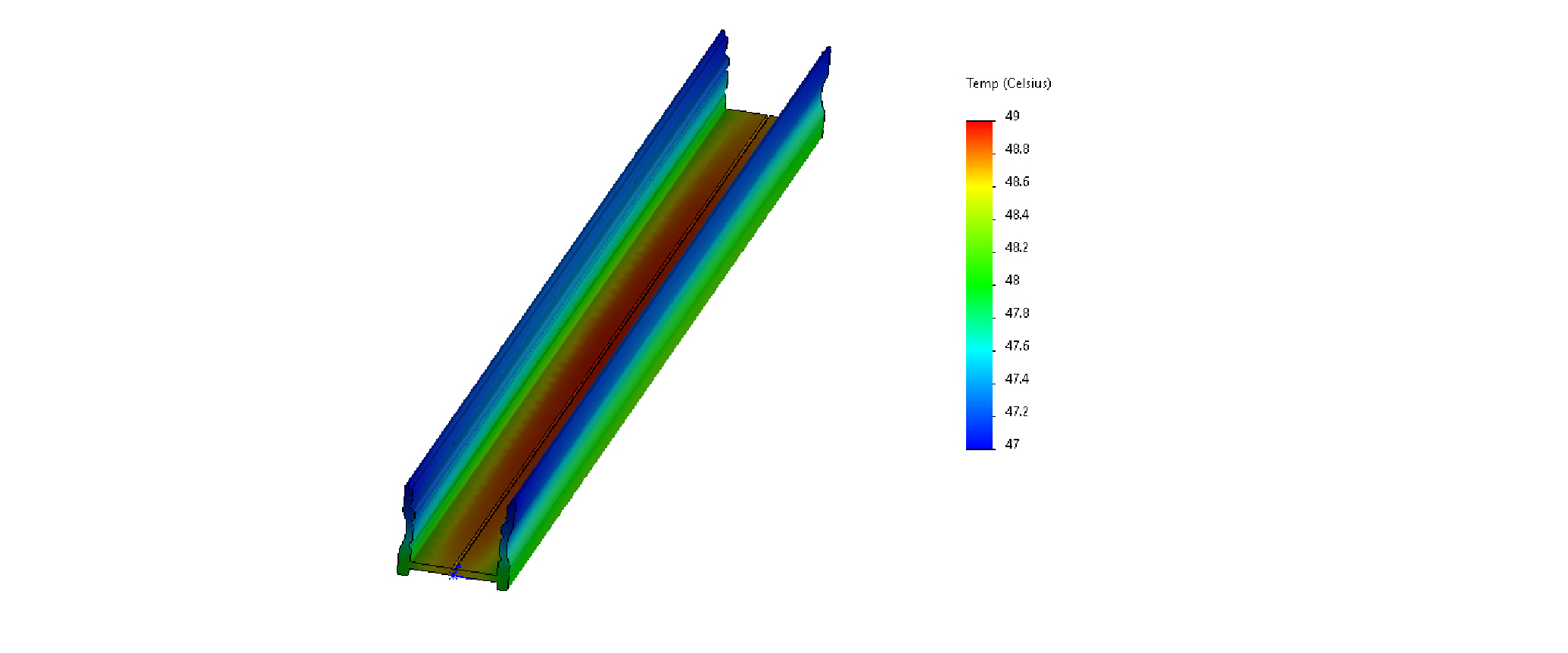Screen dimensions: 1568x653
Task: Click the temperature color scale bar
Action: tap(980, 285)
